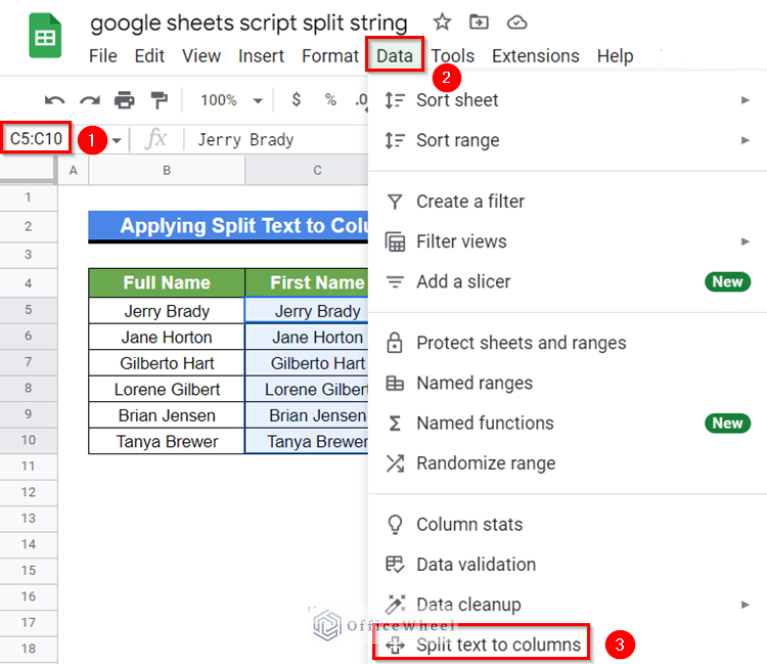Click the redo arrow icon

(90, 100)
